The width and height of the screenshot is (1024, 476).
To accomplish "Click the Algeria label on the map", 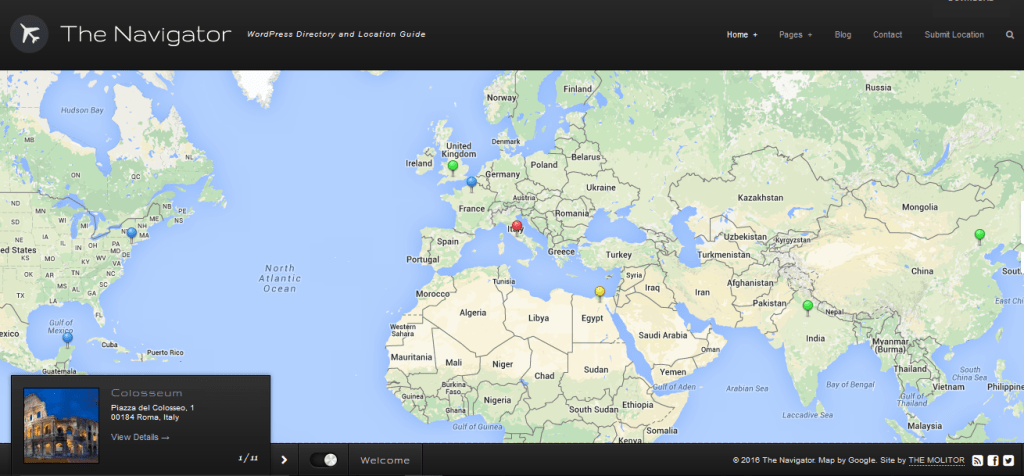I will pyautogui.click(x=473, y=313).
